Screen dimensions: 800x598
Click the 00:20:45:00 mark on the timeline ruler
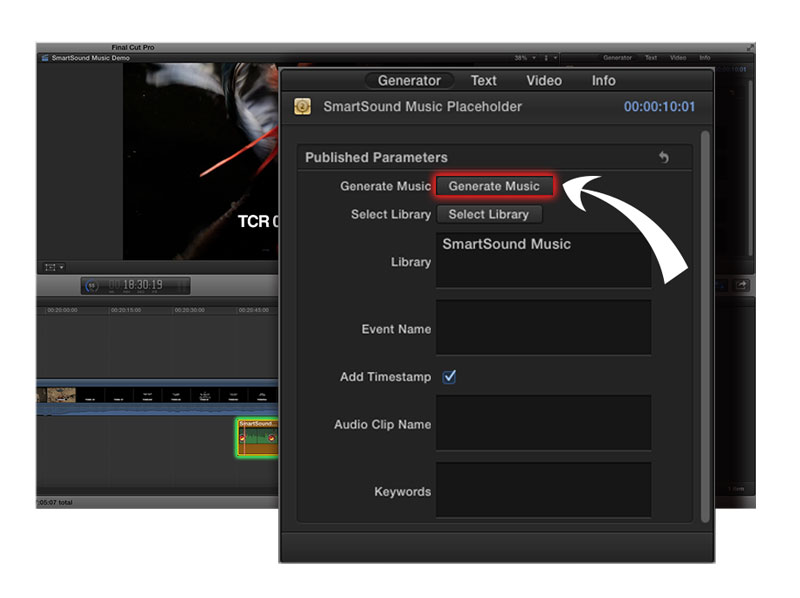pos(254,310)
